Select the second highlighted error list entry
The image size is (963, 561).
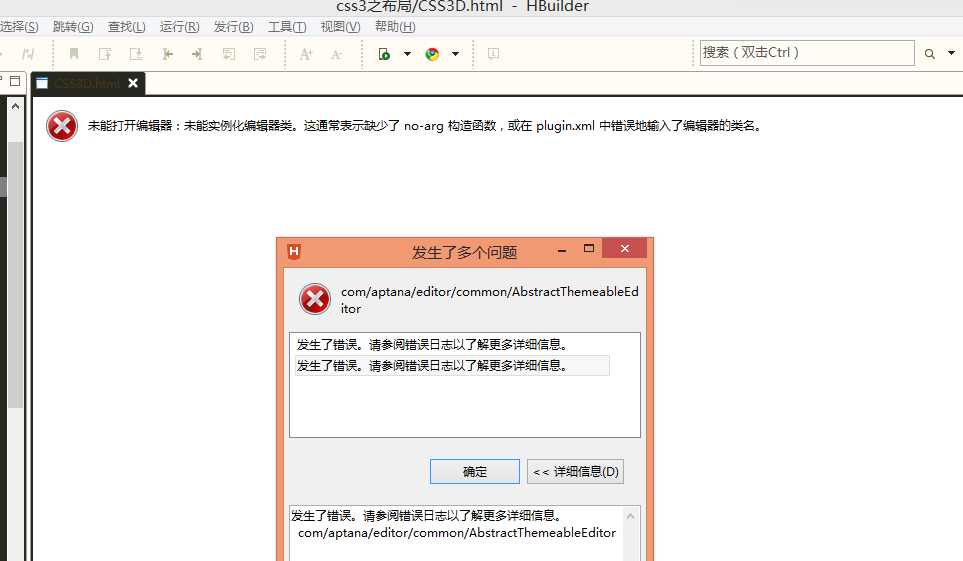pyautogui.click(x=453, y=366)
